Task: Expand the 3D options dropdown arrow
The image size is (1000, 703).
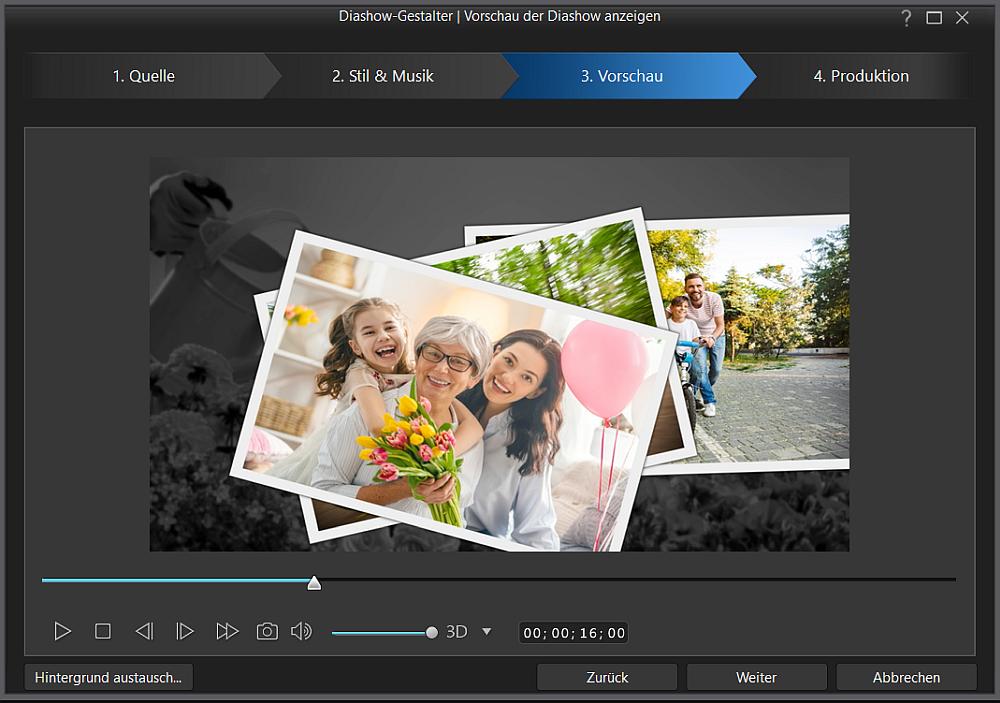Action: pos(487,631)
